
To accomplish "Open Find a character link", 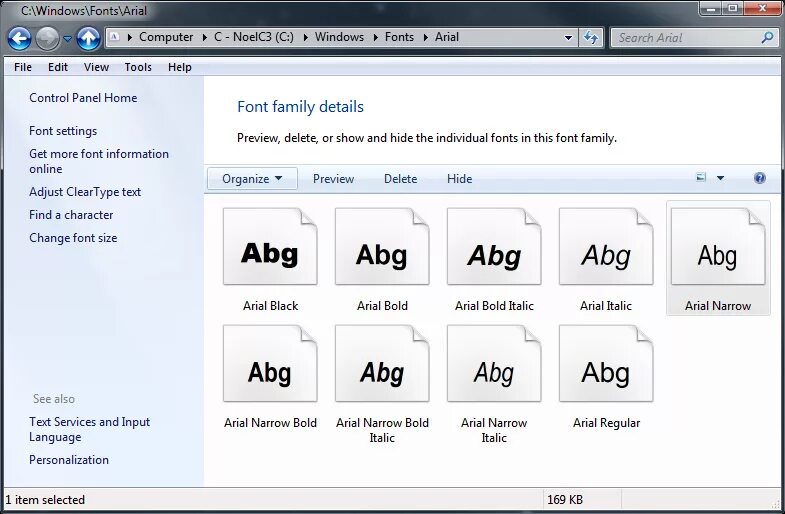I will (71, 215).
